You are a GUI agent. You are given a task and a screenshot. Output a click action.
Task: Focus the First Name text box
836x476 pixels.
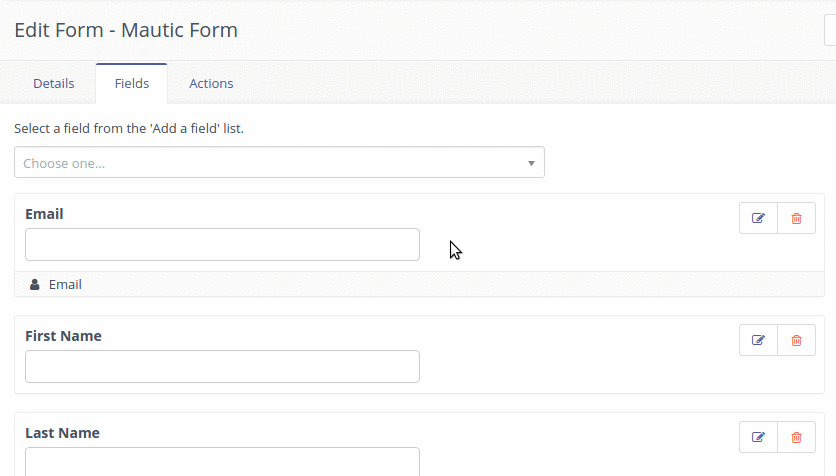pos(222,367)
